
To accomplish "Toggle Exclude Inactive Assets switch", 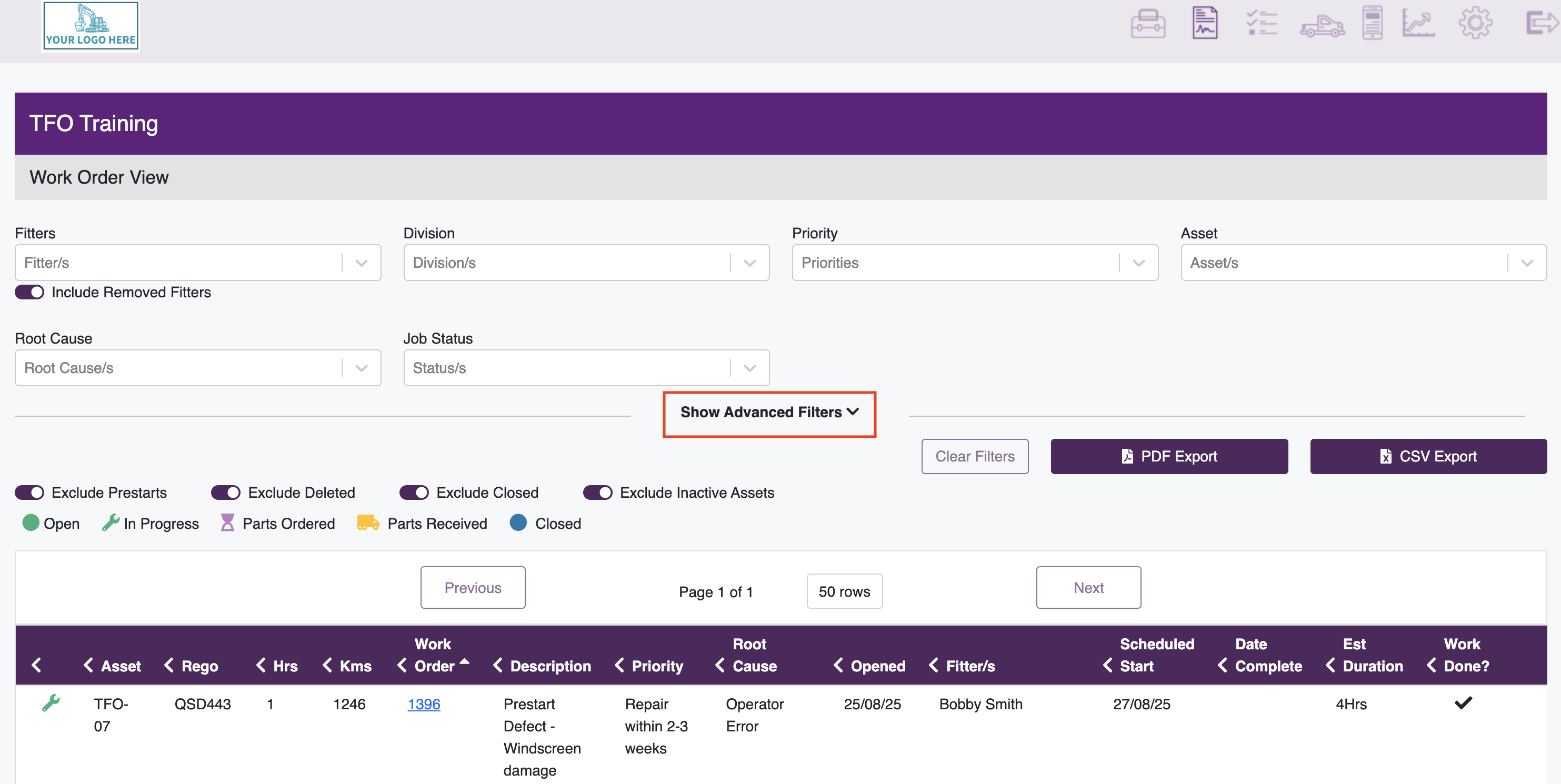I will pos(598,492).
